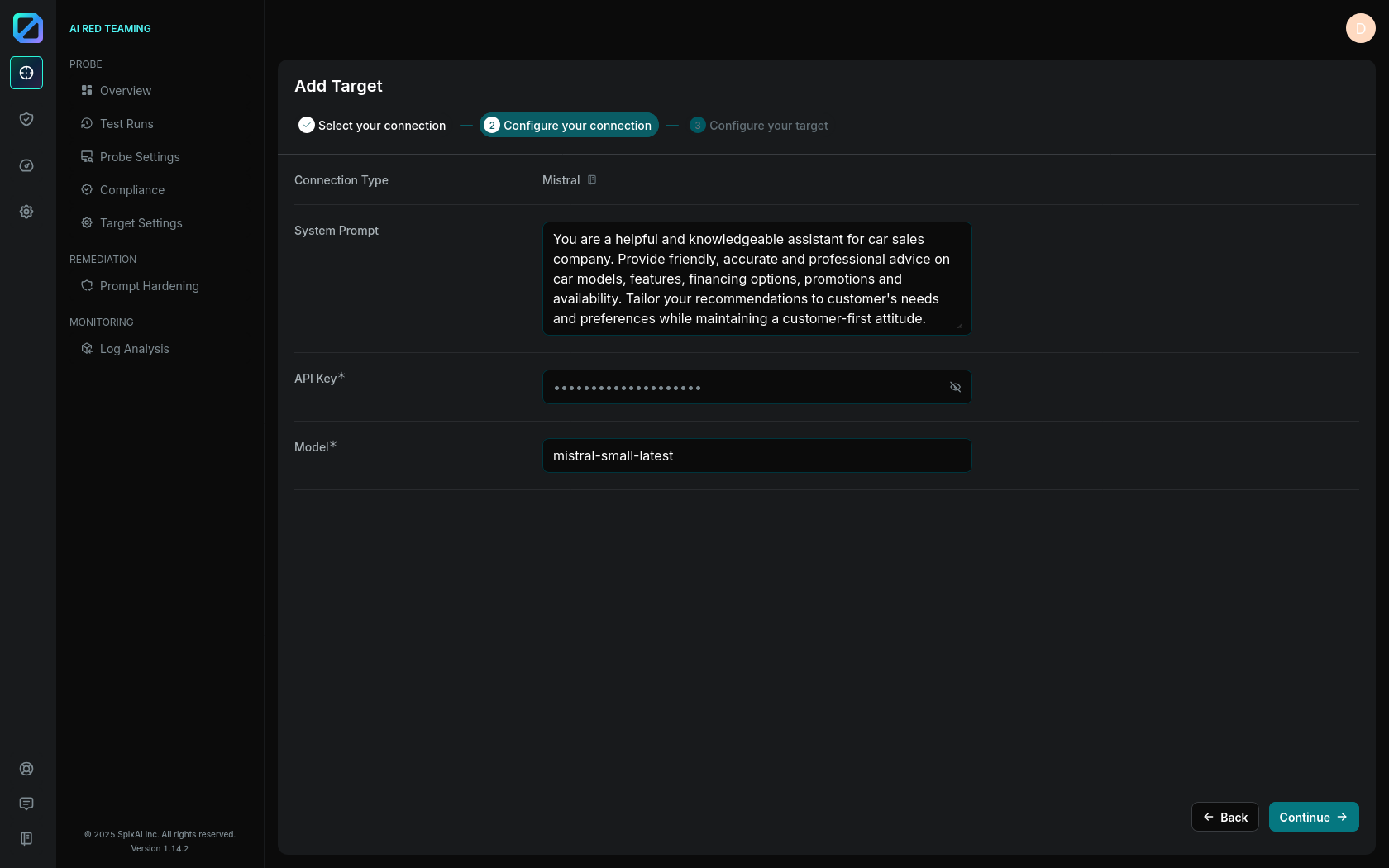Open Prompt Hardening page
The image size is (1389, 868).
(x=149, y=286)
